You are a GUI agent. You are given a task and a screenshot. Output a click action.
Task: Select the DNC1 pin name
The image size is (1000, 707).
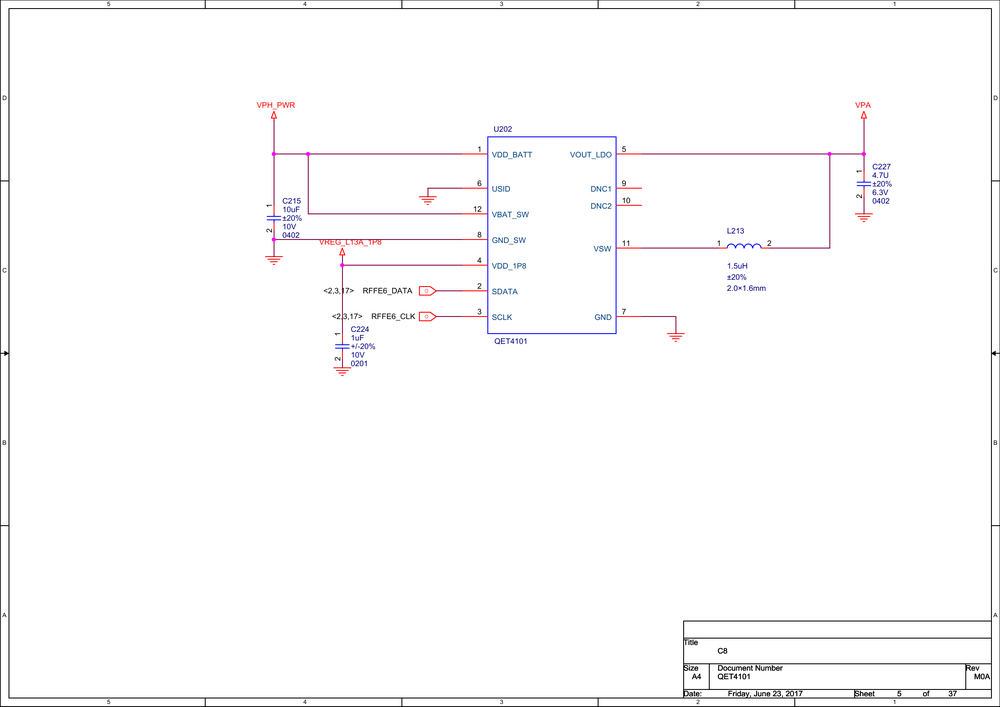coord(601,189)
